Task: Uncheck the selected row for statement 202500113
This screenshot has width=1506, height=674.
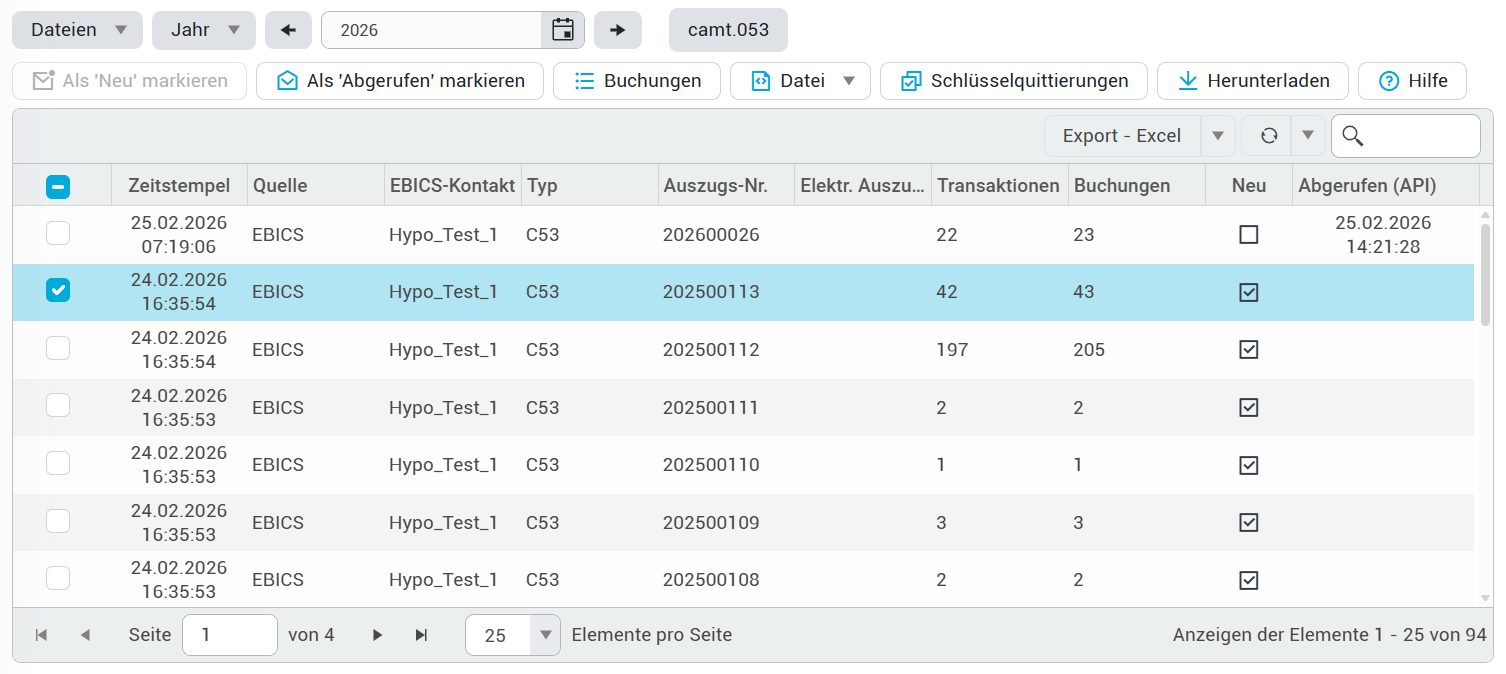Action: point(58,291)
